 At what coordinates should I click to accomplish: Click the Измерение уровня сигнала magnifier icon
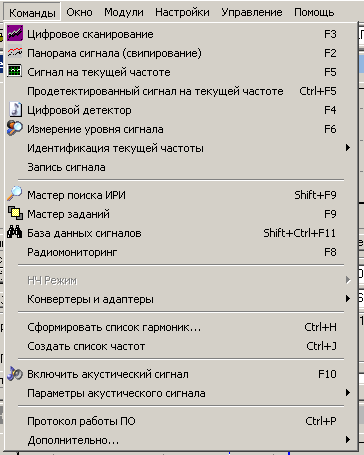click(15, 128)
